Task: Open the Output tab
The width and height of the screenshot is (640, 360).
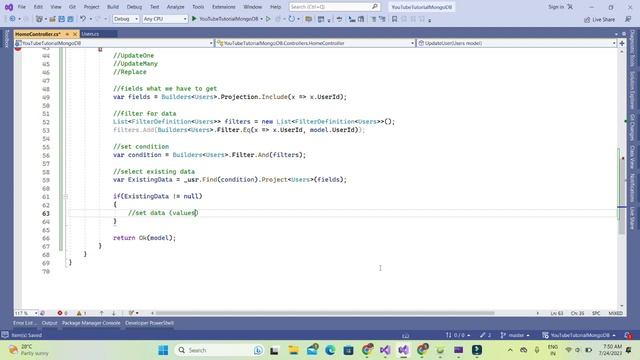Action: tap(49, 323)
